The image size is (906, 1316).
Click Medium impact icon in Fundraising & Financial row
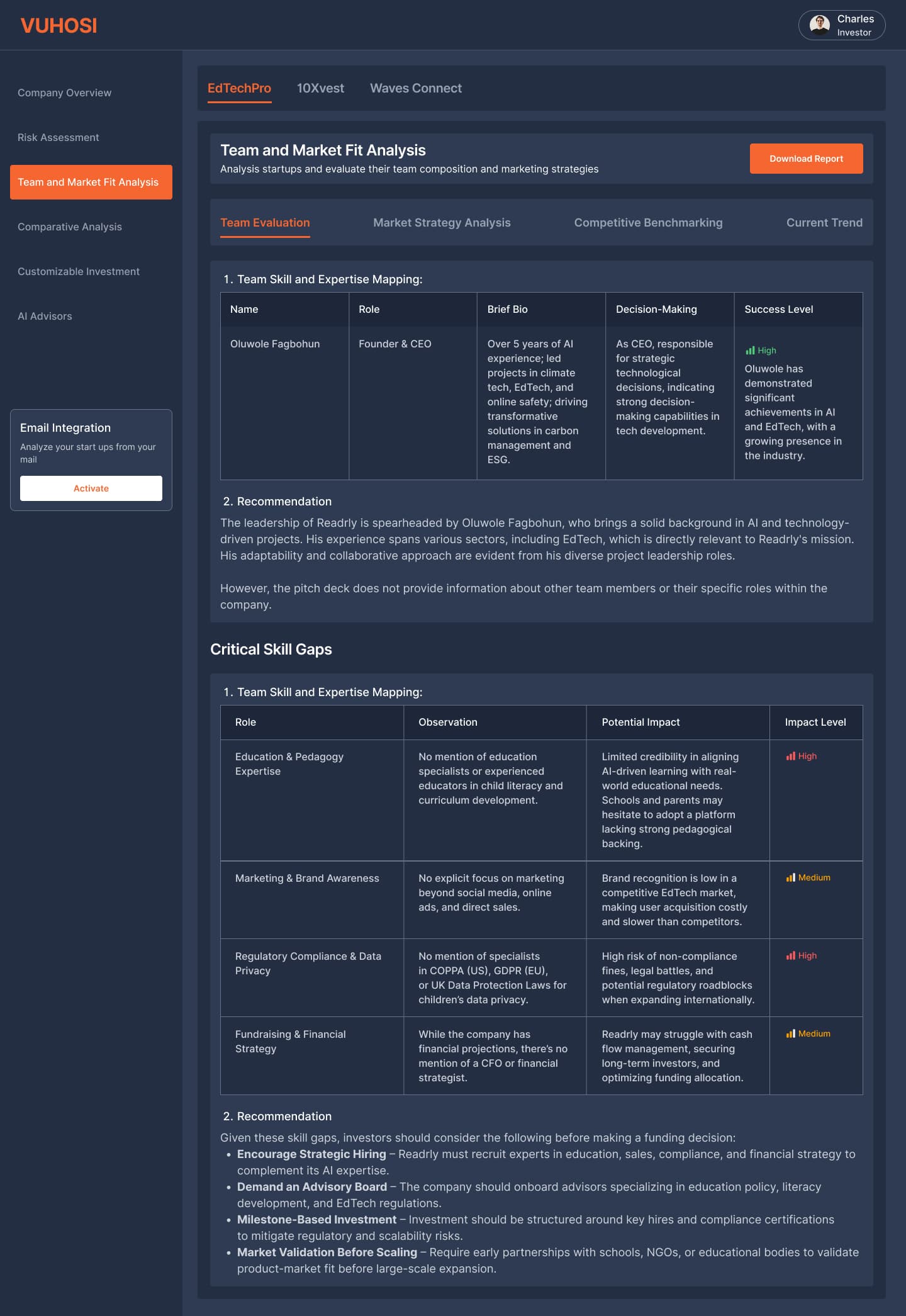pos(791,1034)
